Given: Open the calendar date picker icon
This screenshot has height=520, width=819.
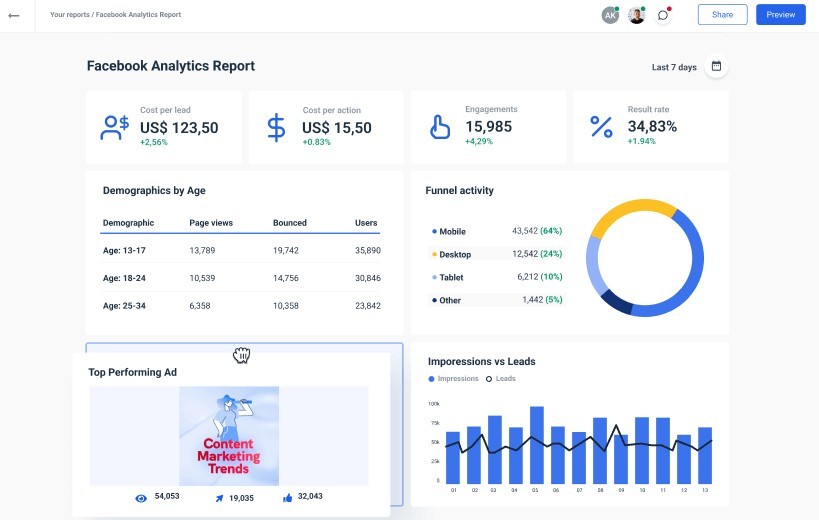Looking at the screenshot, I should [x=716, y=66].
